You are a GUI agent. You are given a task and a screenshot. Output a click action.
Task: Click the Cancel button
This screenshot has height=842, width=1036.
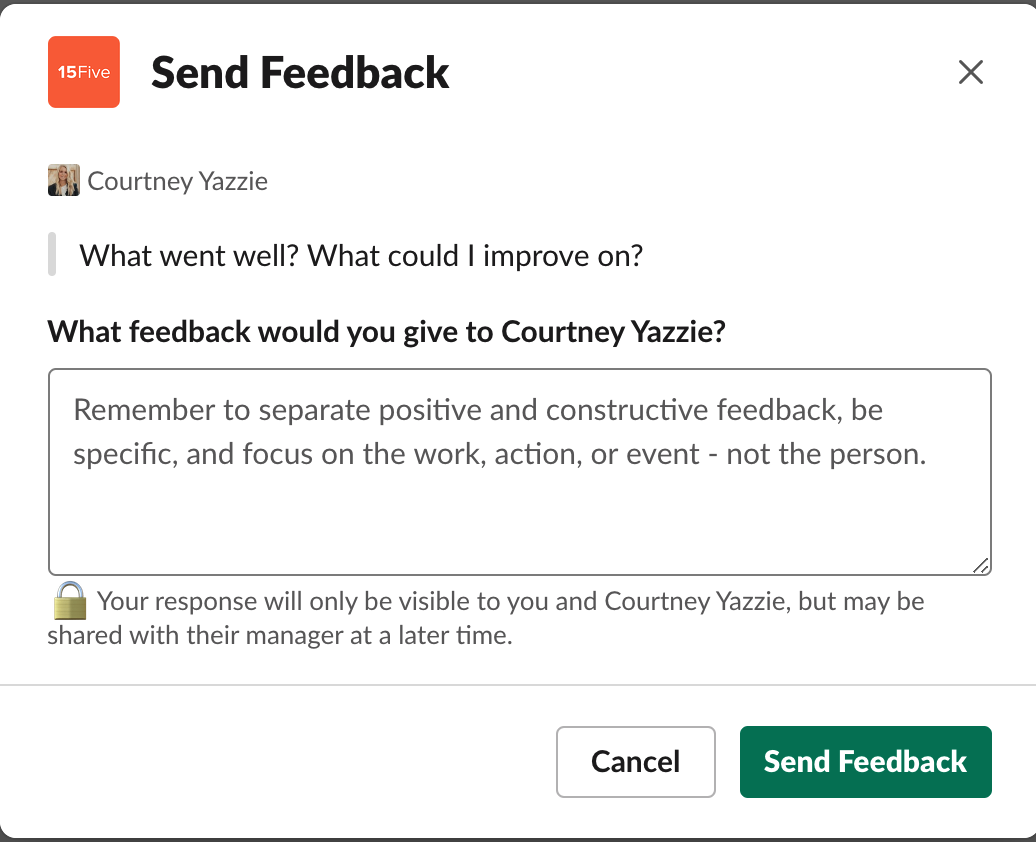point(635,761)
